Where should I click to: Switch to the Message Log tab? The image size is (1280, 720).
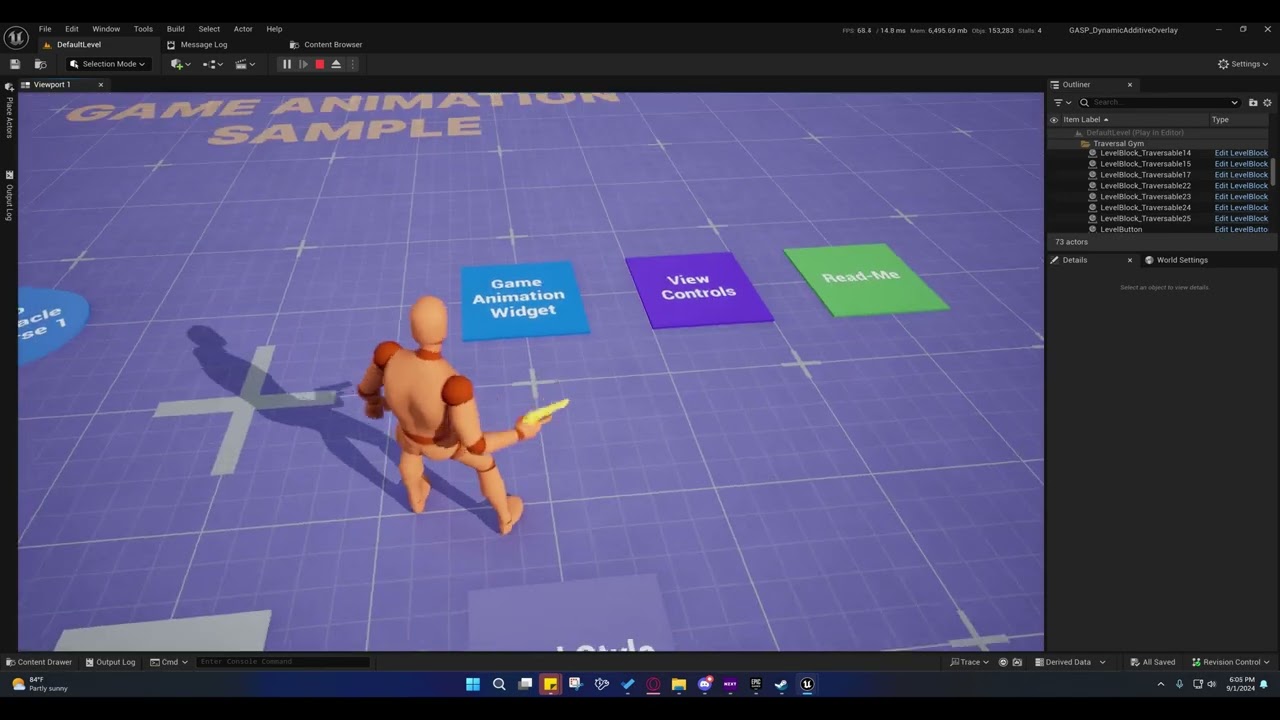[198, 45]
